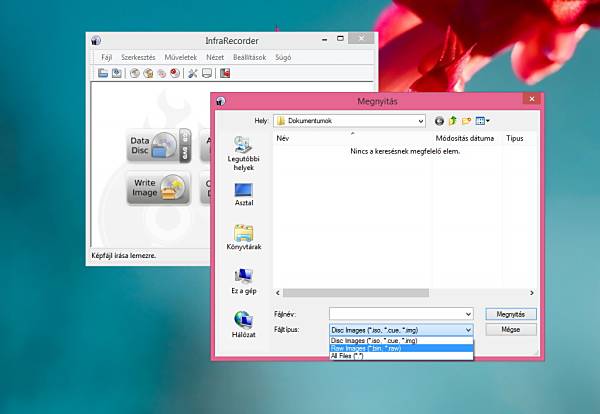Open the Nézet menu

point(215,57)
